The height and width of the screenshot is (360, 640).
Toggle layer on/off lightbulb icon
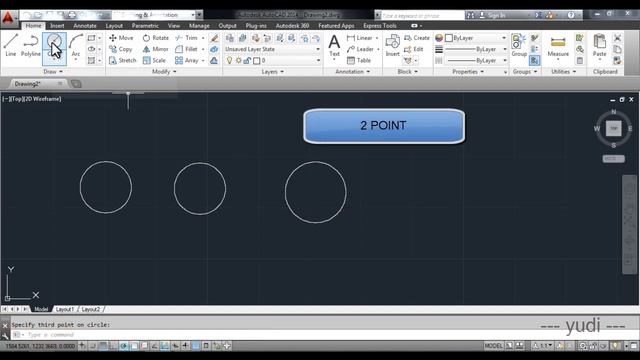(229, 60)
